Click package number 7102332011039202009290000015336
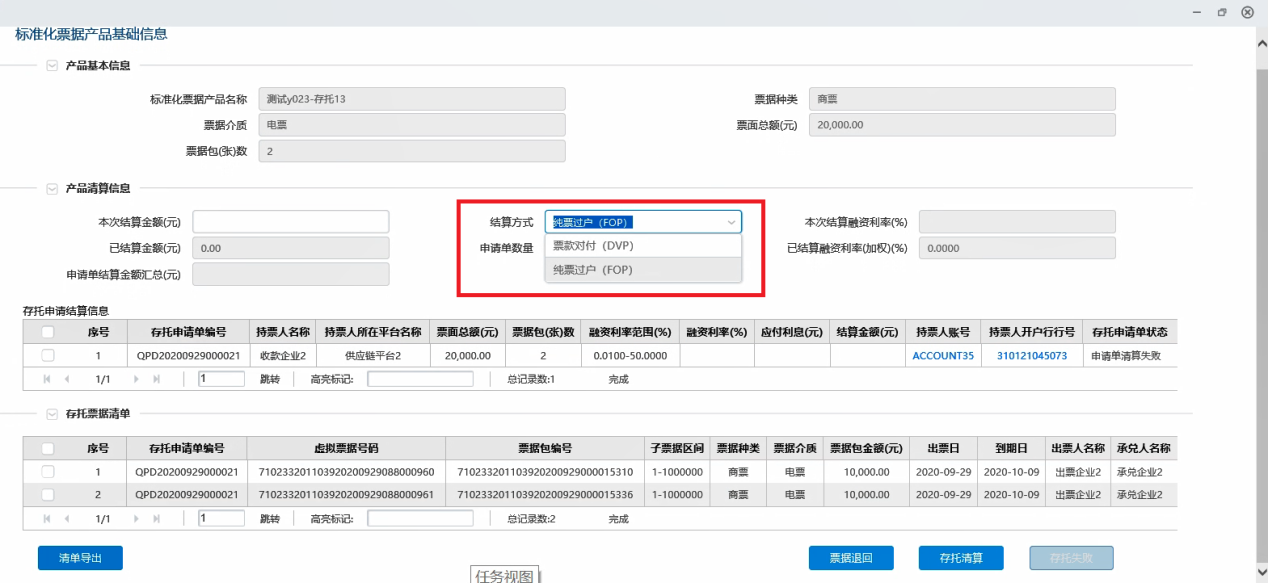 tap(545, 494)
